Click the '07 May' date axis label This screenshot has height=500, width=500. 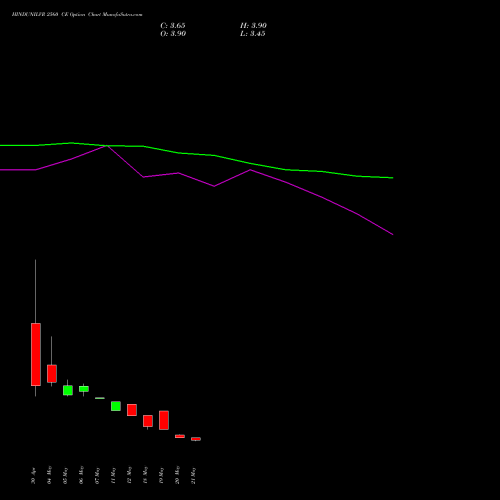pyautogui.click(x=97, y=475)
